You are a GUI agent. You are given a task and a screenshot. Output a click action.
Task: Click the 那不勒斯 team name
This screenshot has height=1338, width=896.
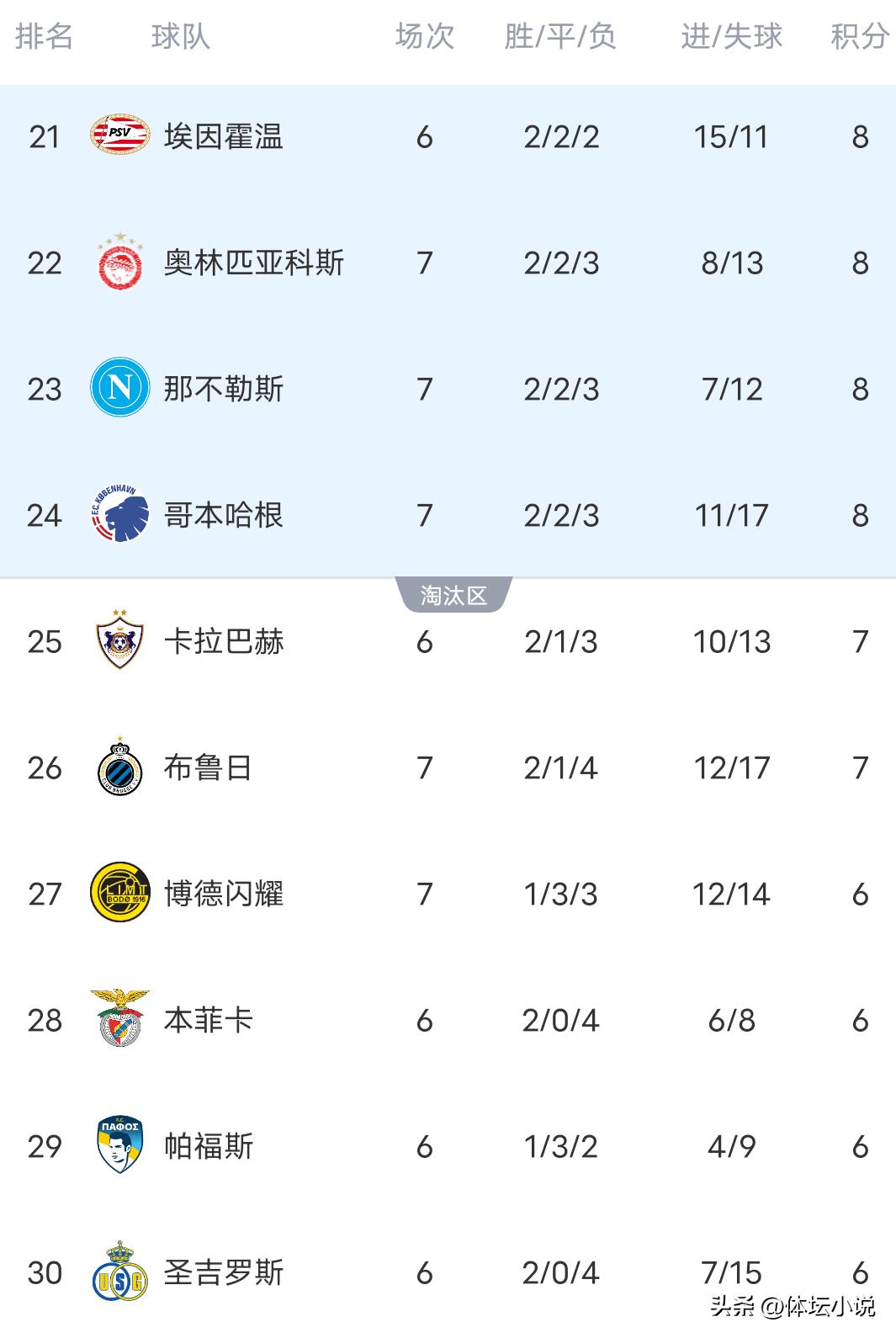coord(224,389)
